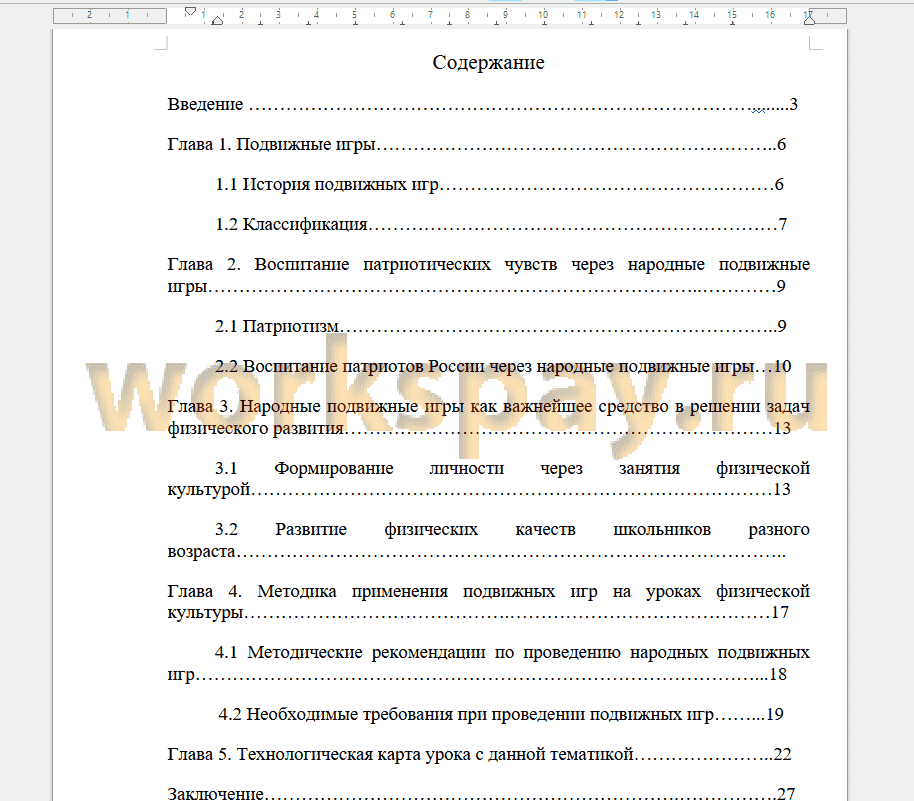Viewport: 914px width, 801px height.
Task: Click page number 18 after 'игр'
Action: [x=778, y=674]
